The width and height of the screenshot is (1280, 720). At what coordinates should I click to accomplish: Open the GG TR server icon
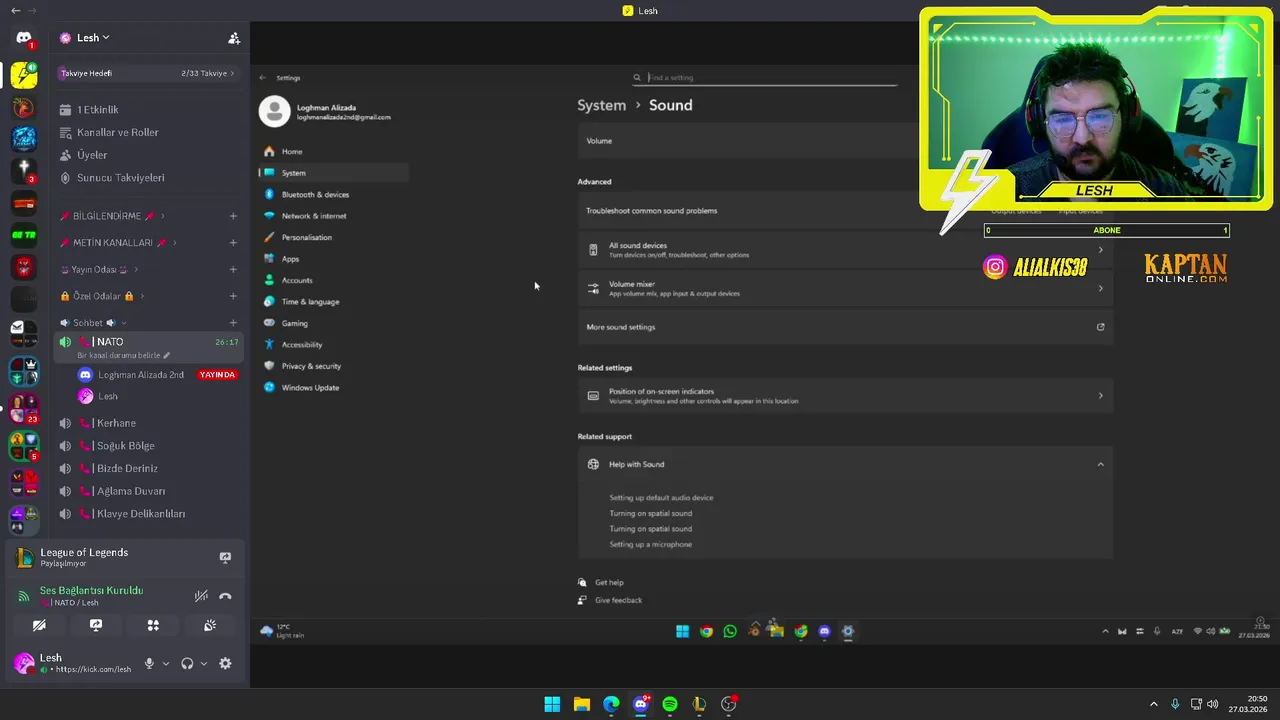24,235
